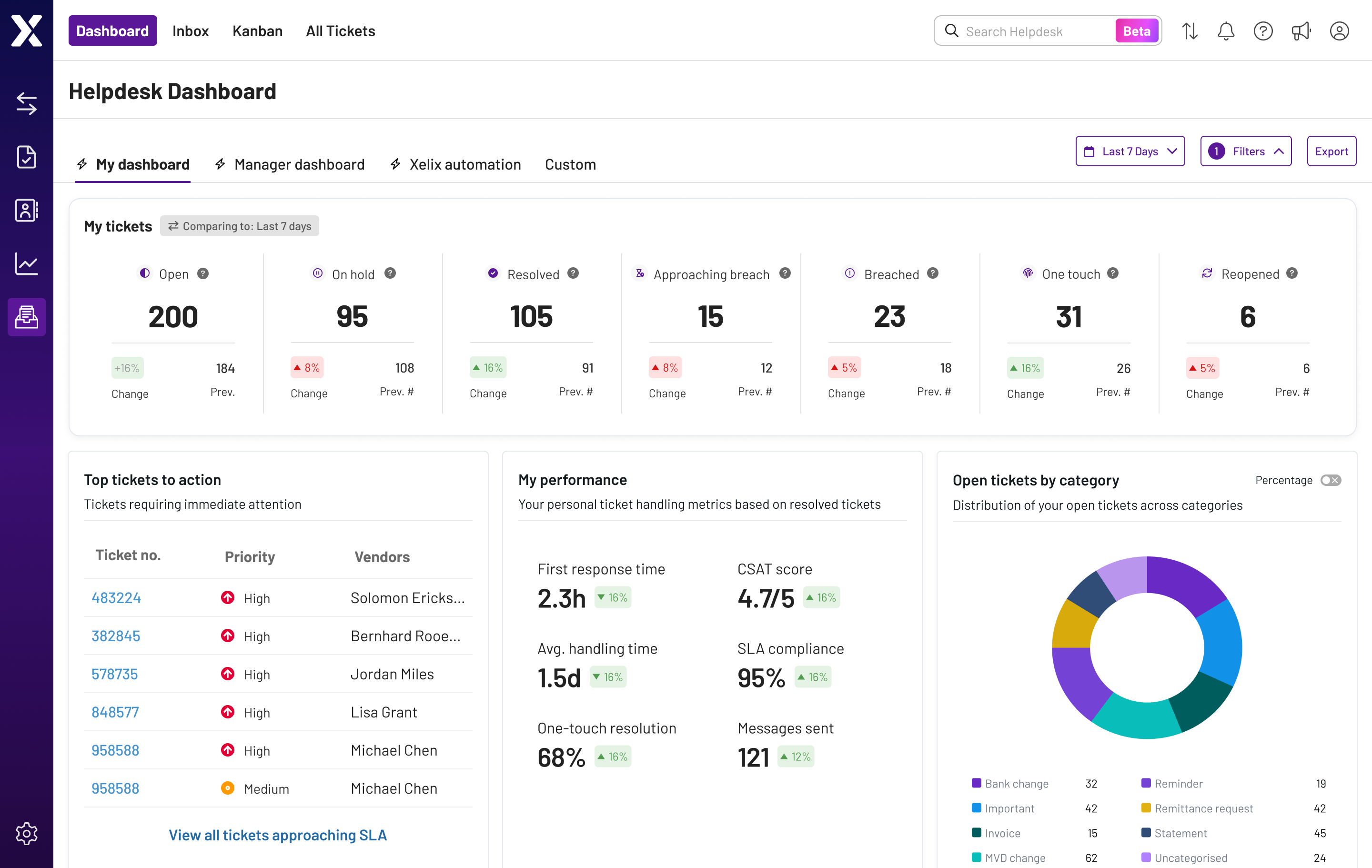The width and height of the screenshot is (1372, 868).
Task: Click the Open count 200
Action: pyautogui.click(x=172, y=317)
